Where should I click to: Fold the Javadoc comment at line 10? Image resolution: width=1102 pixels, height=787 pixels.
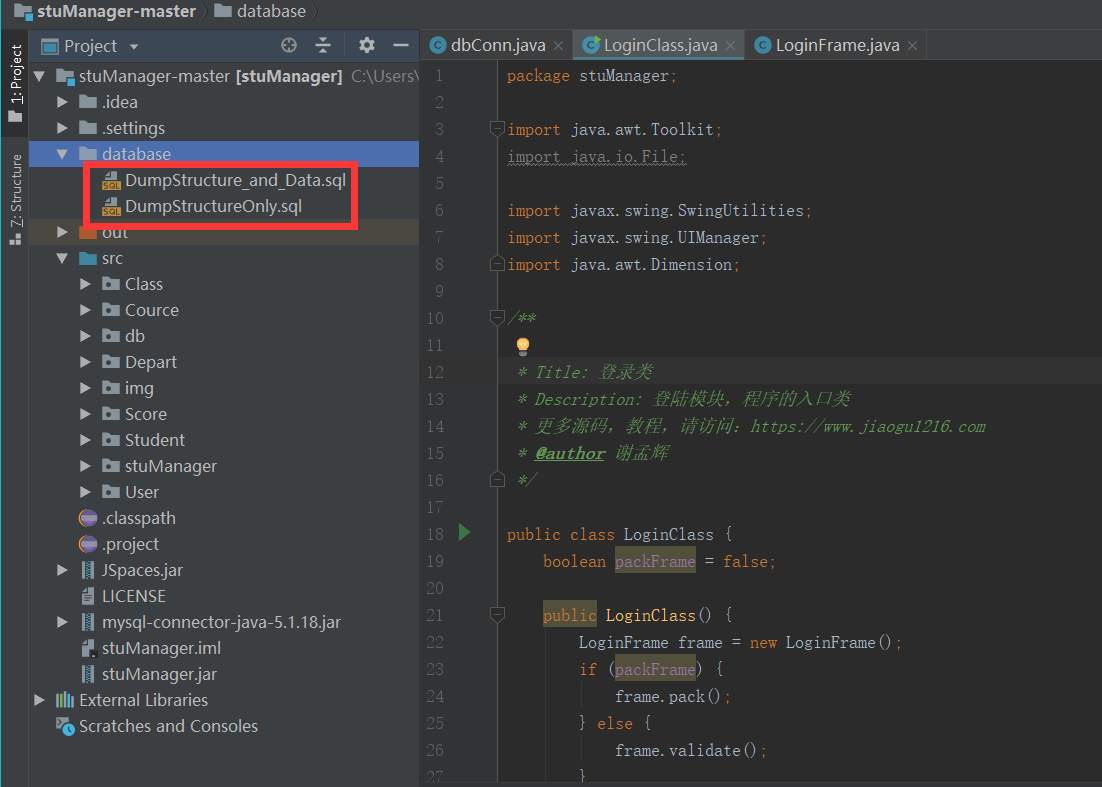point(497,318)
